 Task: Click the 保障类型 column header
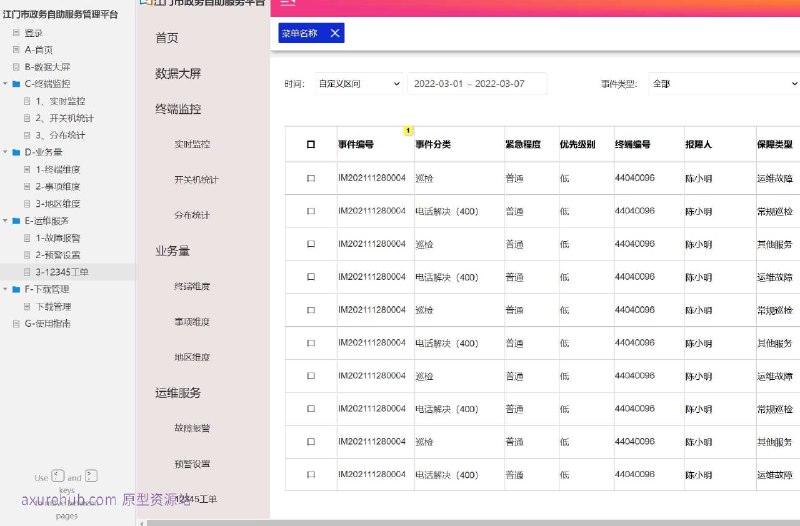(x=774, y=144)
